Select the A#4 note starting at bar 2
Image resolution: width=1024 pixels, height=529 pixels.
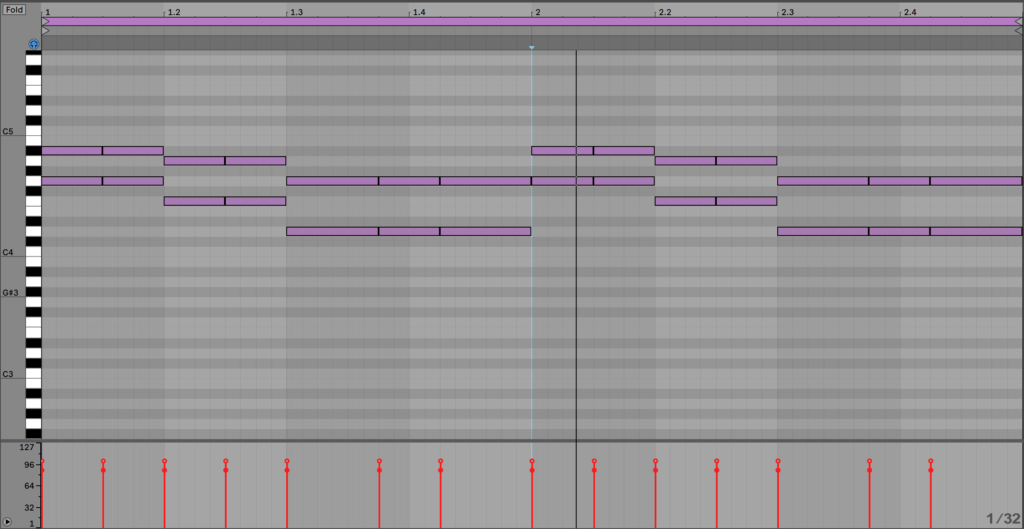(x=562, y=151)
